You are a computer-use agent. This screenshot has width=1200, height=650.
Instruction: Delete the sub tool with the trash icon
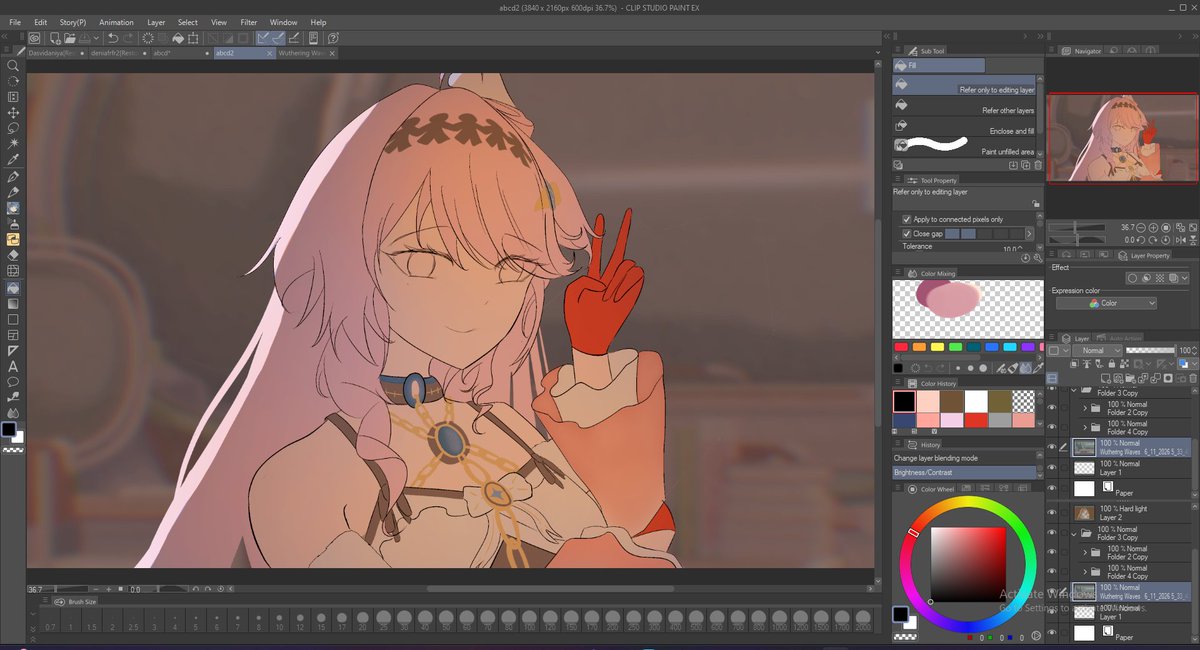coord(1039,165)
